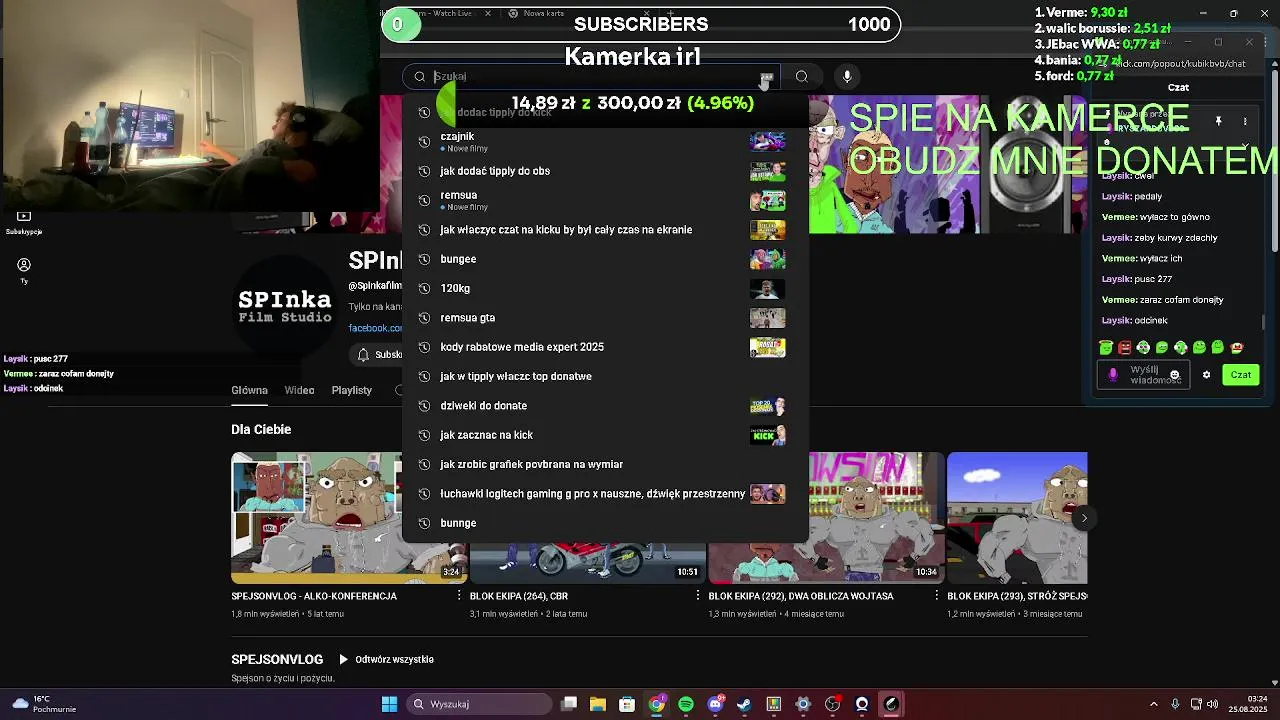The height and width of the screenshot is (720, 1280).
Task: Show hidden system tray icons chevron
Action: [x=1153, y=704]
